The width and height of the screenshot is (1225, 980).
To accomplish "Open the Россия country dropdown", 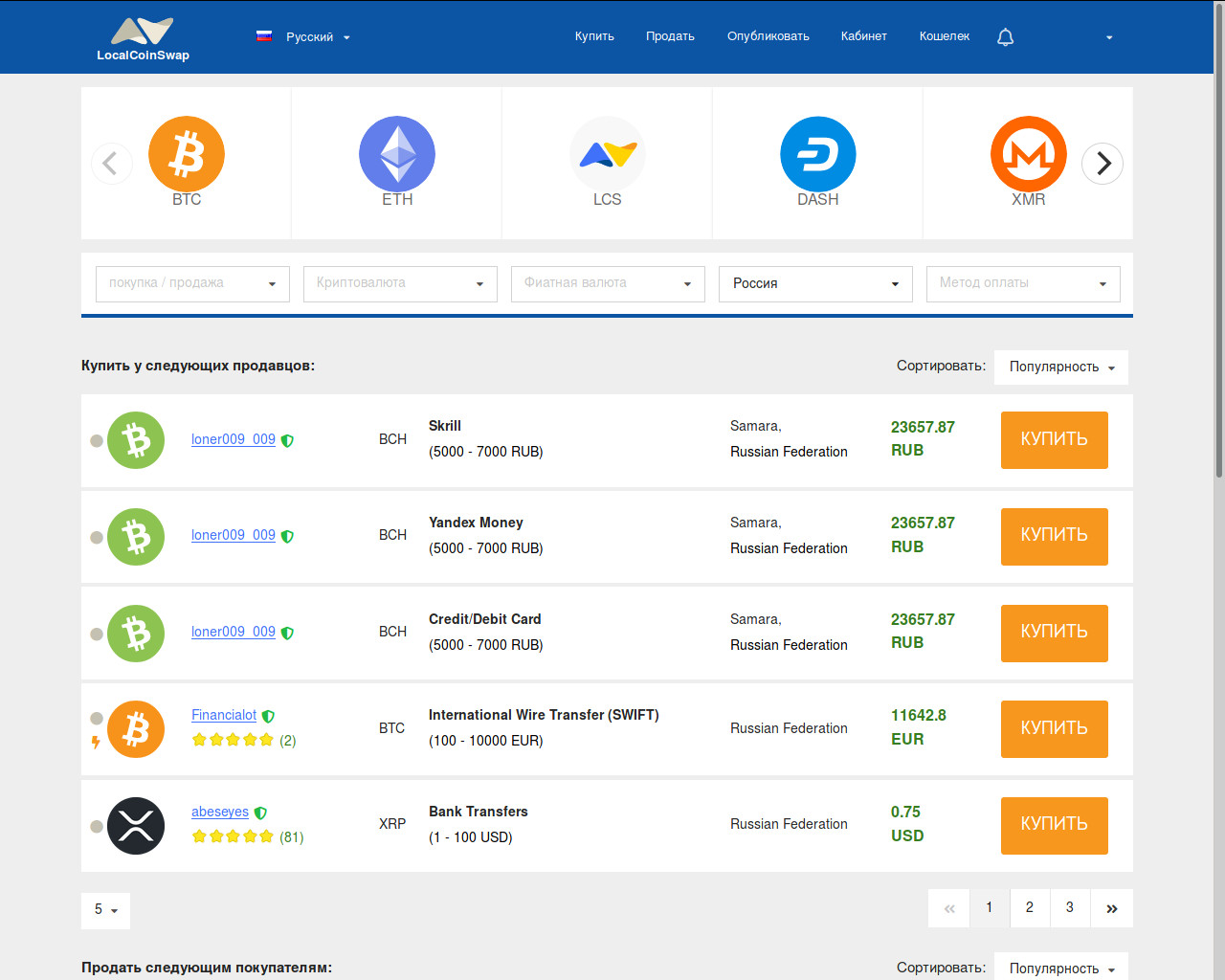I will click(x=815, y=283).
